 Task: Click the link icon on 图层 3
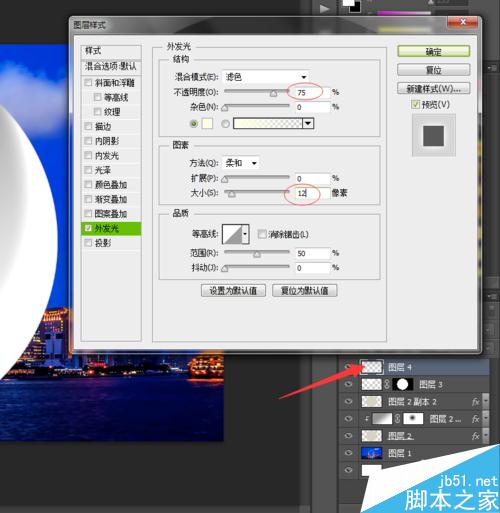tap(387, 384)
